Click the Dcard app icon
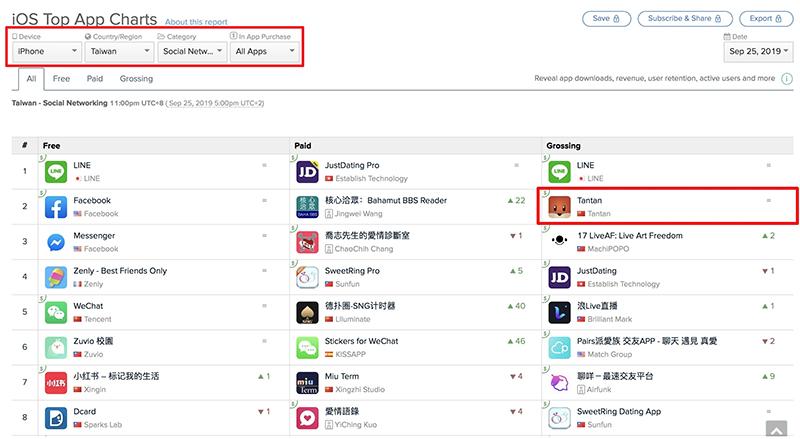This screenshot has width=800, height=439. pos(55,417)
